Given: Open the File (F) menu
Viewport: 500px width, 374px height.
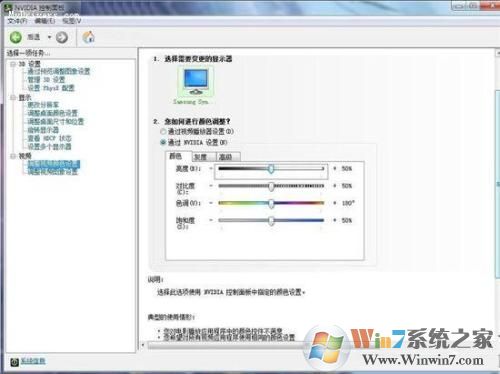Looking at the screenshot, I should pos(17,21).
